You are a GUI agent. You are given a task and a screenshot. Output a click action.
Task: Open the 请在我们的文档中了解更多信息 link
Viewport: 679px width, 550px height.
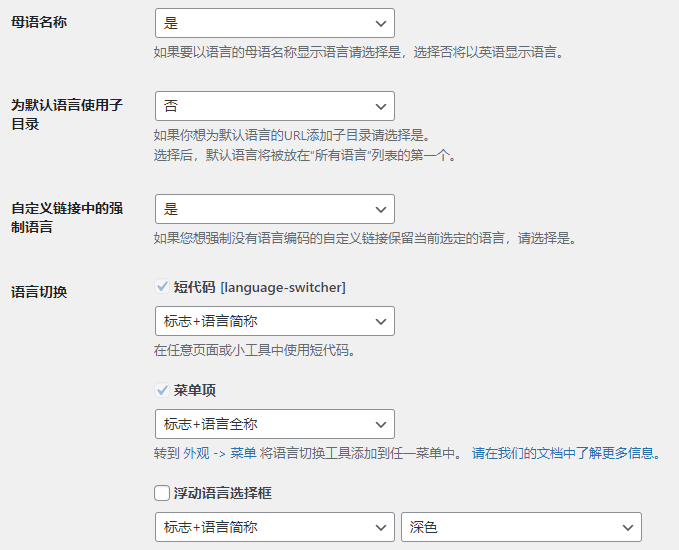coord(566,453)
